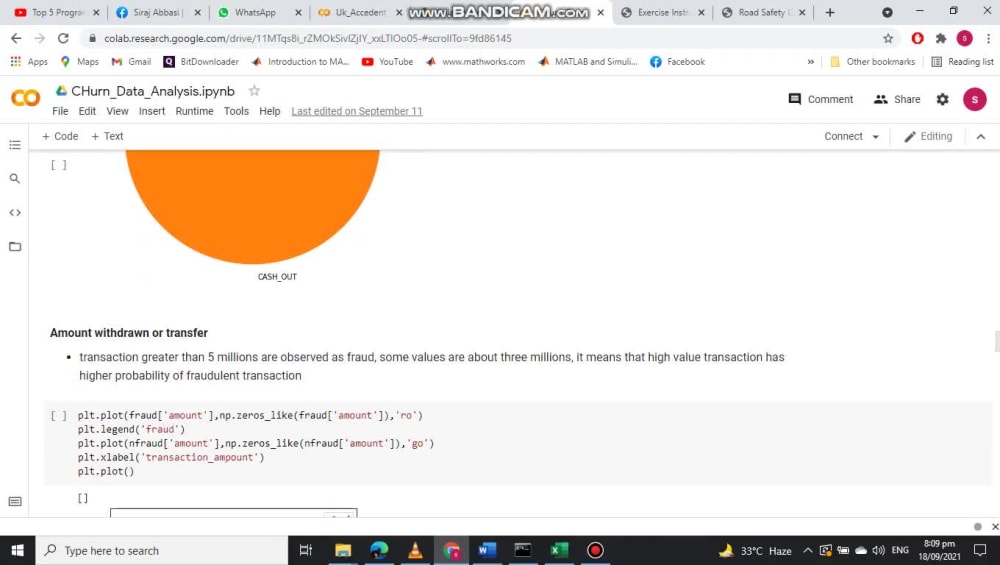Open the Runtime menu
Screen dimensions: 1000x565
click(195, 111)
